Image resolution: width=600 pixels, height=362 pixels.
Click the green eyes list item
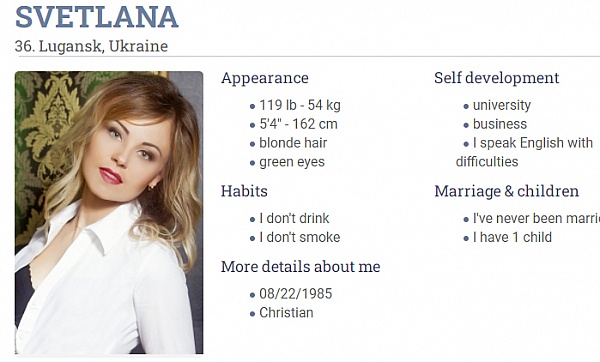(x=292, y=162)
